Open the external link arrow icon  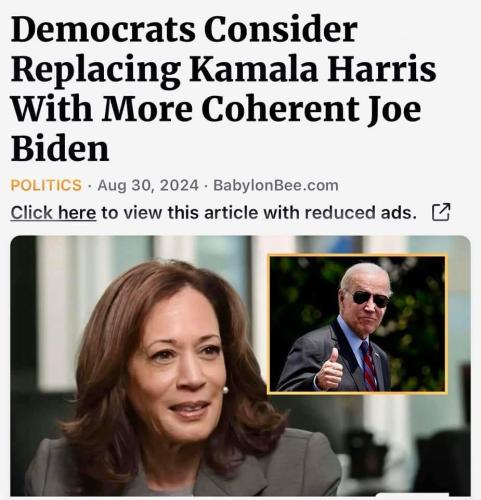[x=441, y=212]
